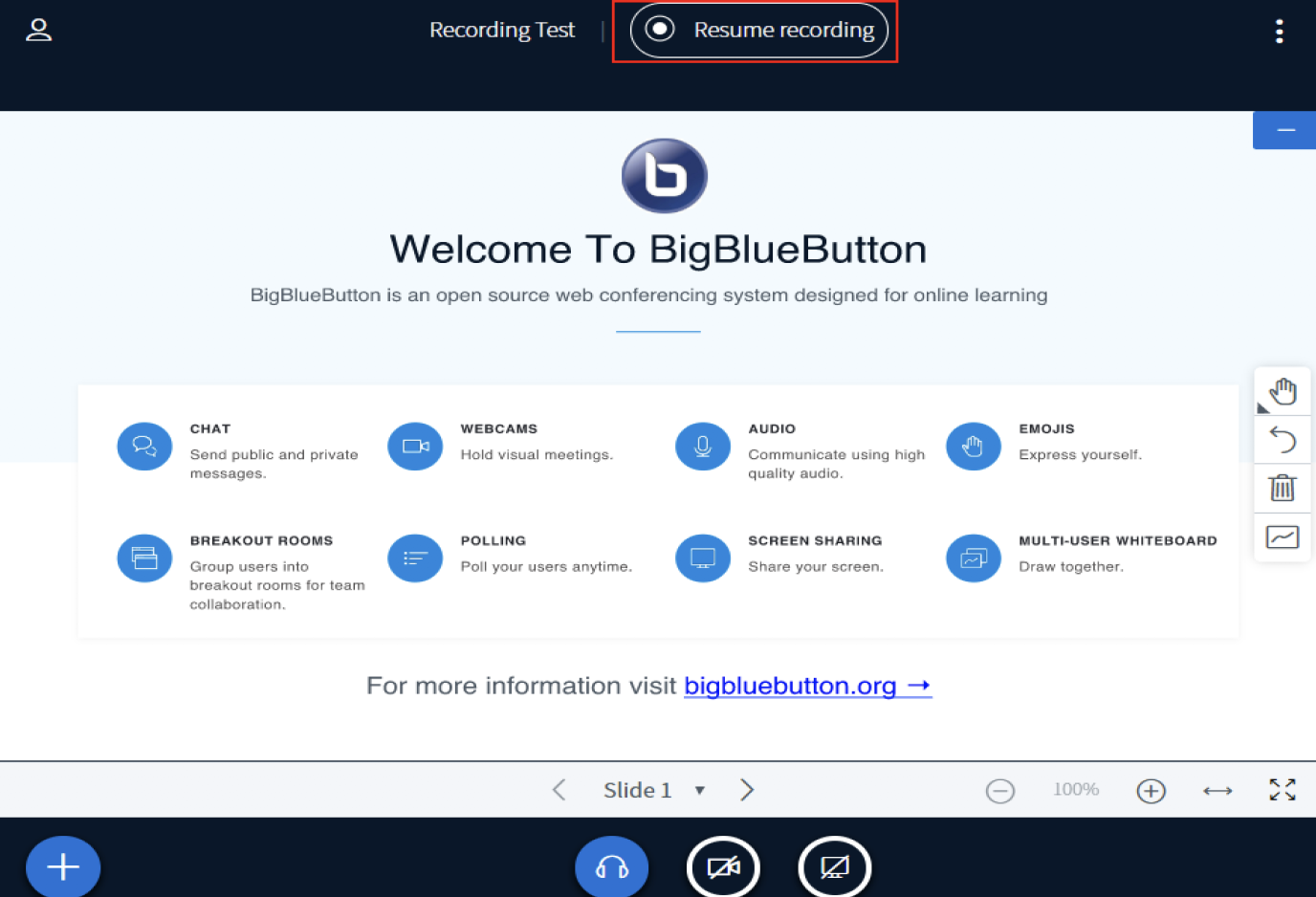The height and width of the screenshot is (897, 1316).
Task: Zoom out with the minus circle icon
Action: click(1000, 791)
